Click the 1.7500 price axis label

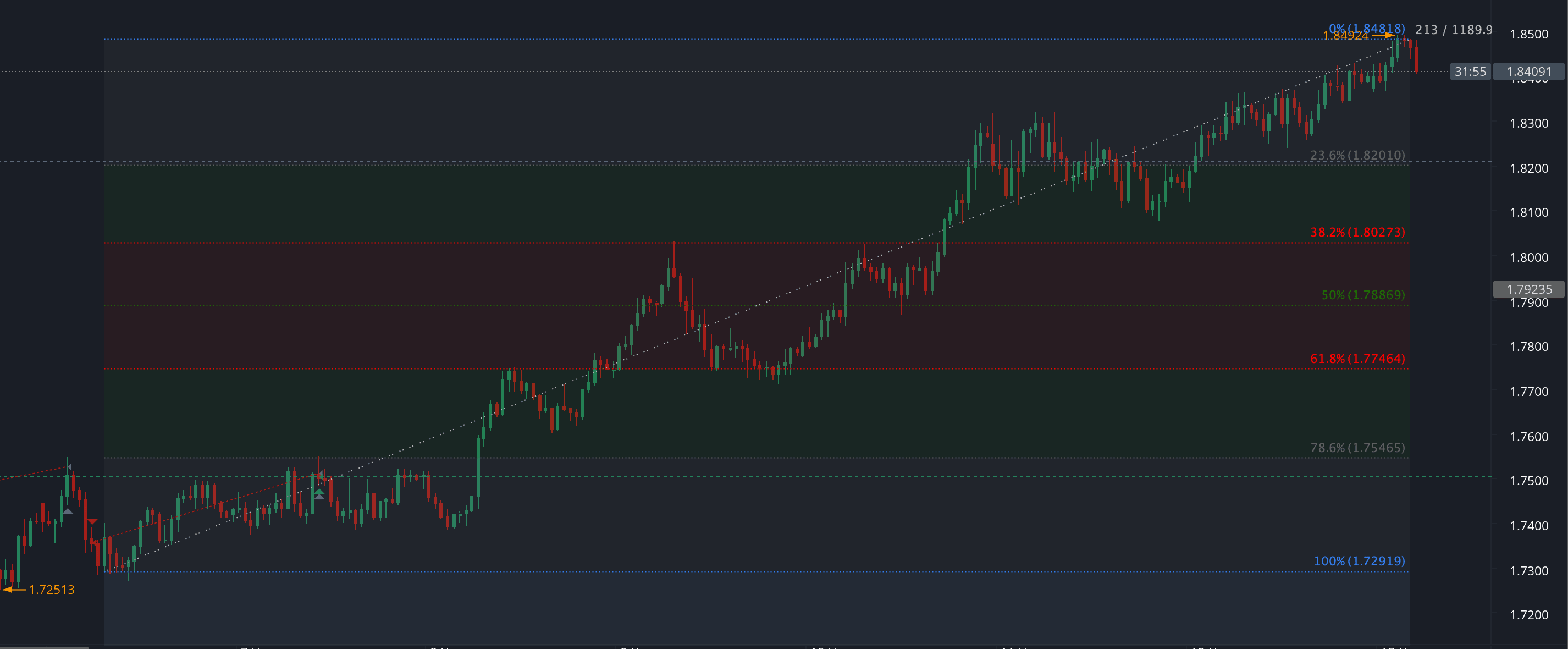click(x=1528, y=480)
